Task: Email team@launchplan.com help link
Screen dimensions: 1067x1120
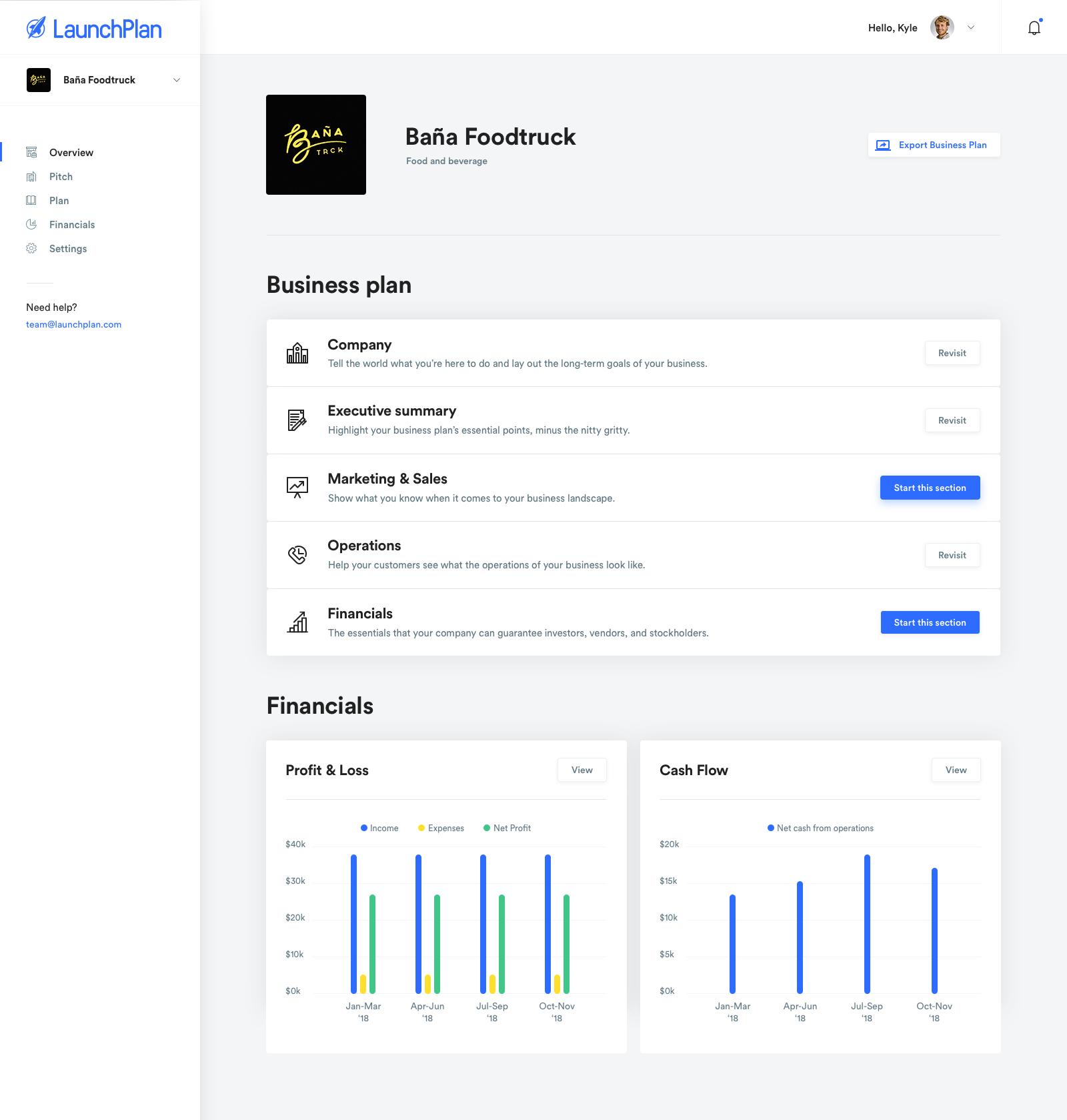Action: click(x=73, y=325)
